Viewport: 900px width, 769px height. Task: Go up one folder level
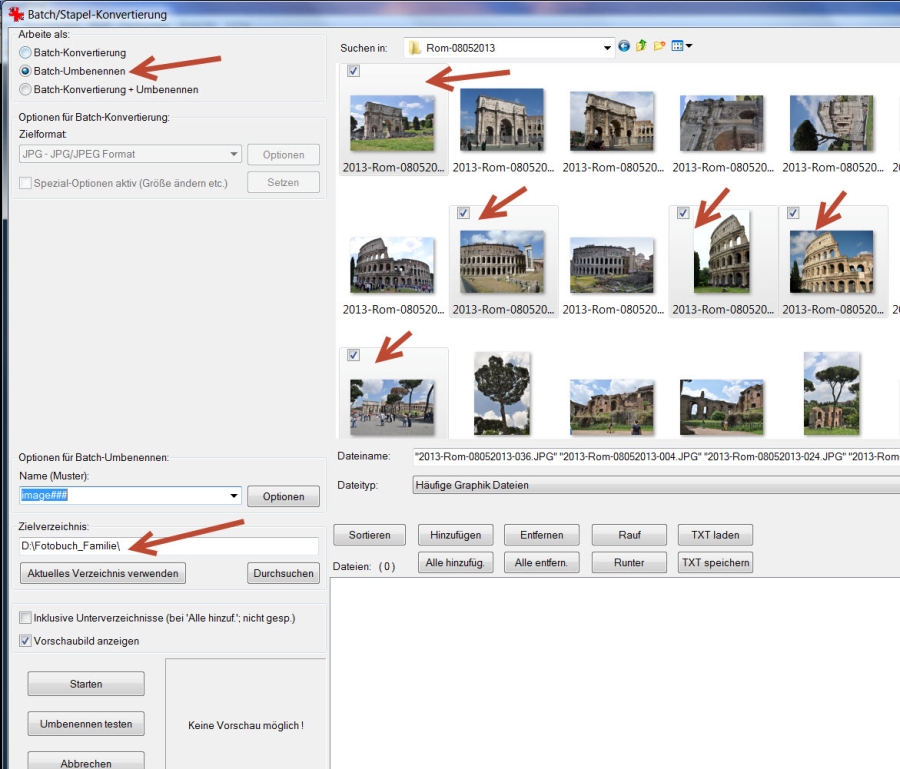[x=641, y=47]
